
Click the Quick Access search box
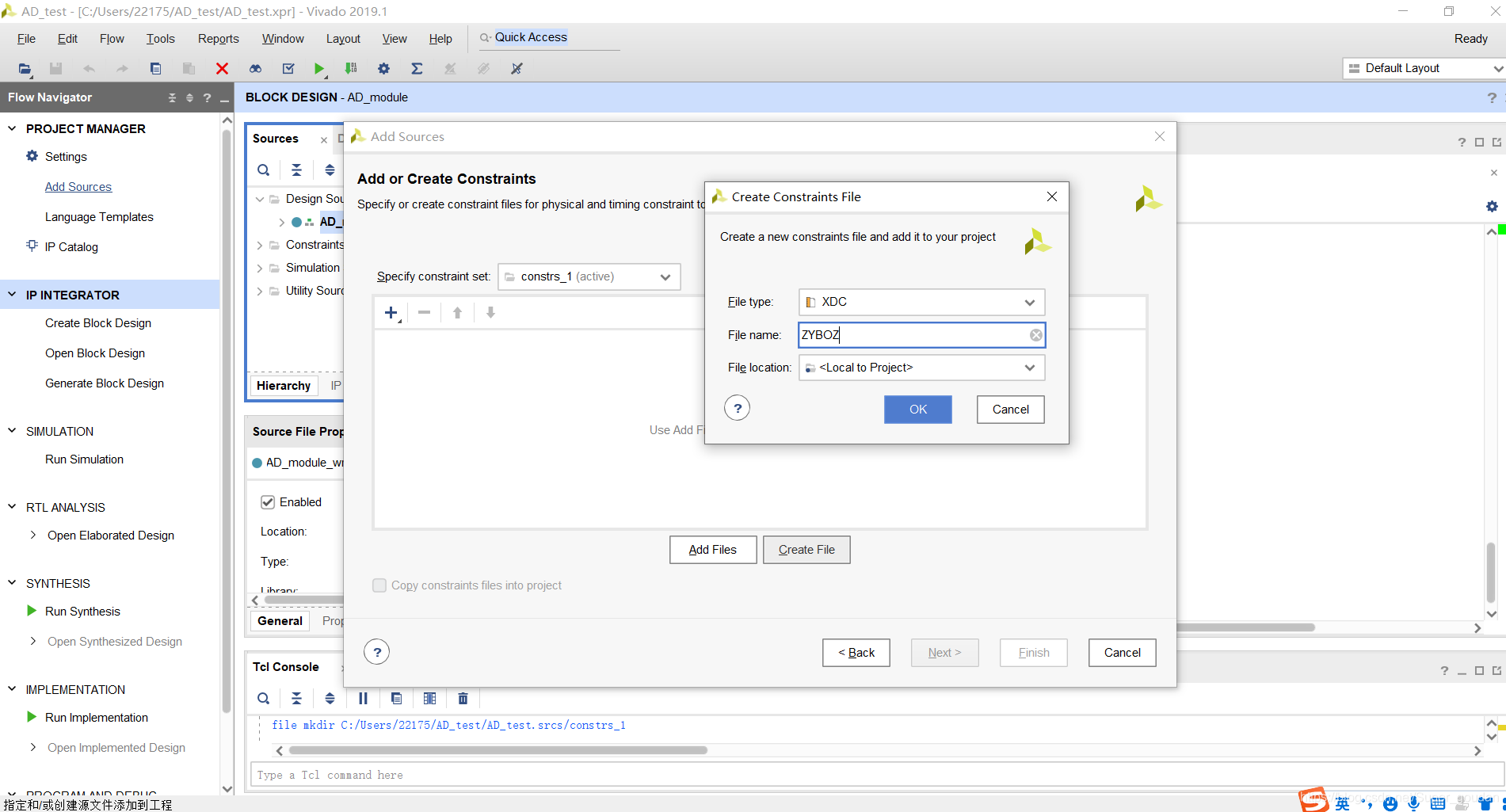tap(549, 38)
